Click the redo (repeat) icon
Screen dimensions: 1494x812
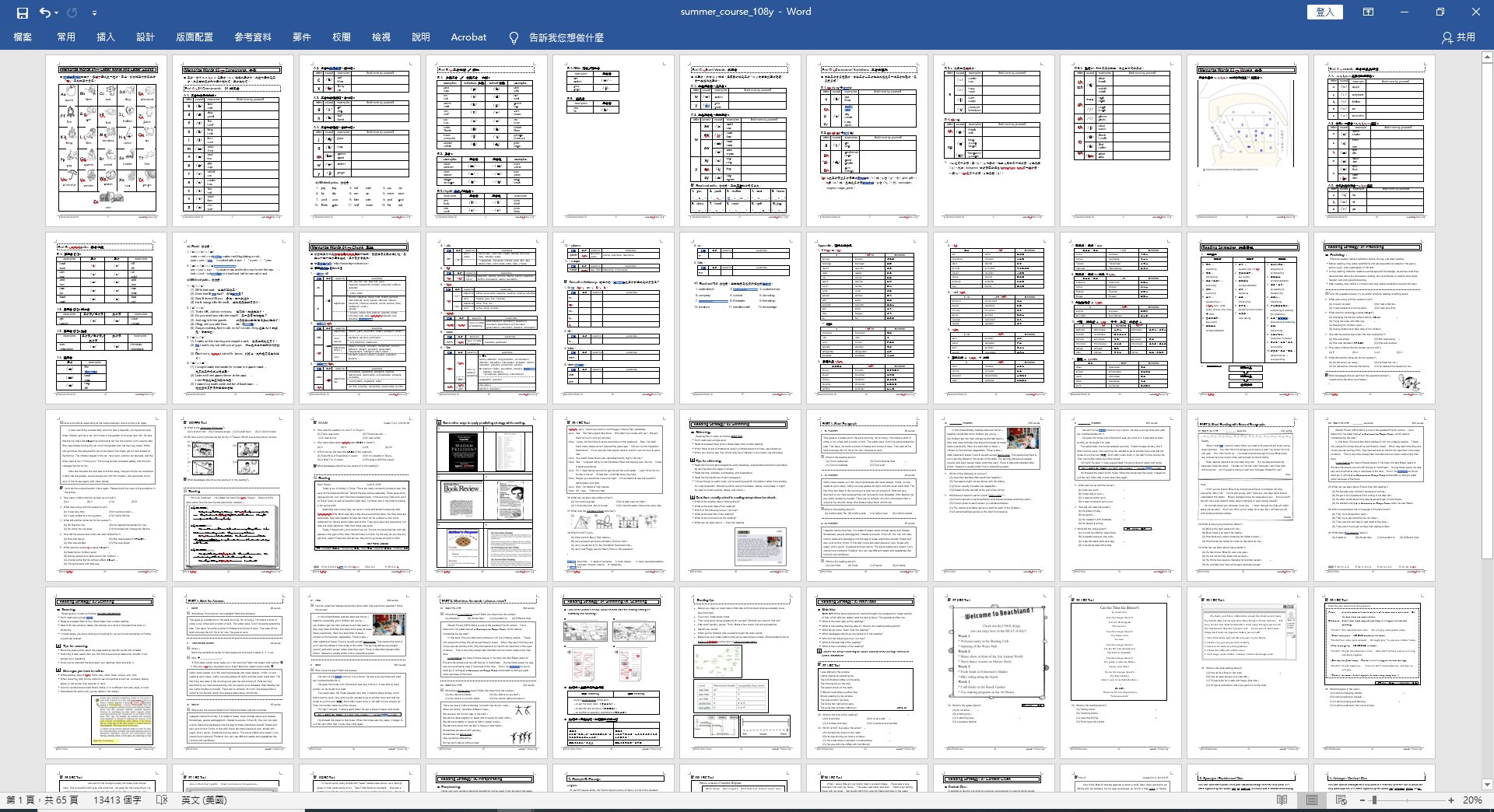pyautogui.click(x=72, y=12)
